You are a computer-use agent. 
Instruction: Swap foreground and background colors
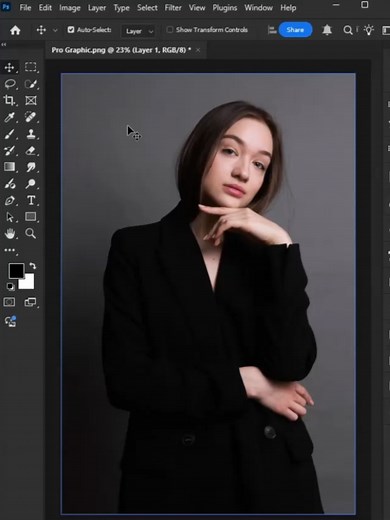pyautogui.click(x=32, y=266)
